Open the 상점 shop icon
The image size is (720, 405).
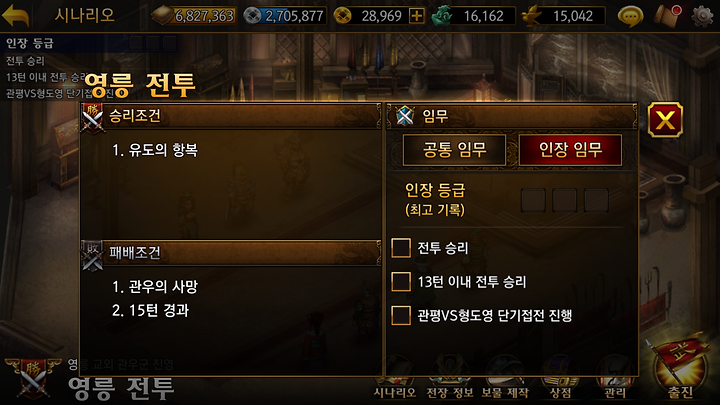[560, 379]
